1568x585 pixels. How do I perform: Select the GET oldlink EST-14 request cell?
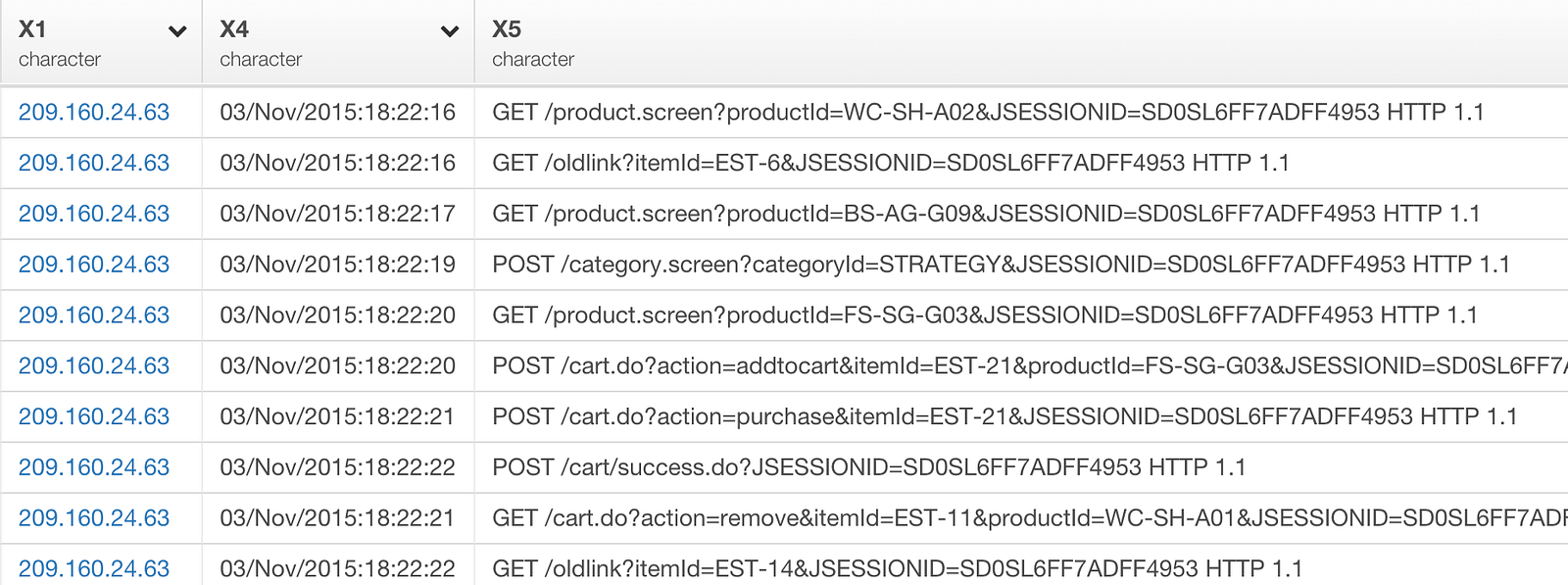897,568
